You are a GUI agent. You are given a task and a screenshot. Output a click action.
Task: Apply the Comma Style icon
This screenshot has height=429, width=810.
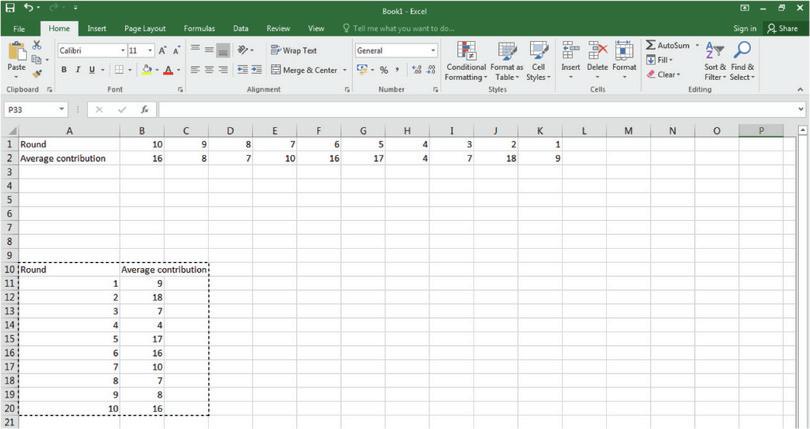tap(397, 70)
